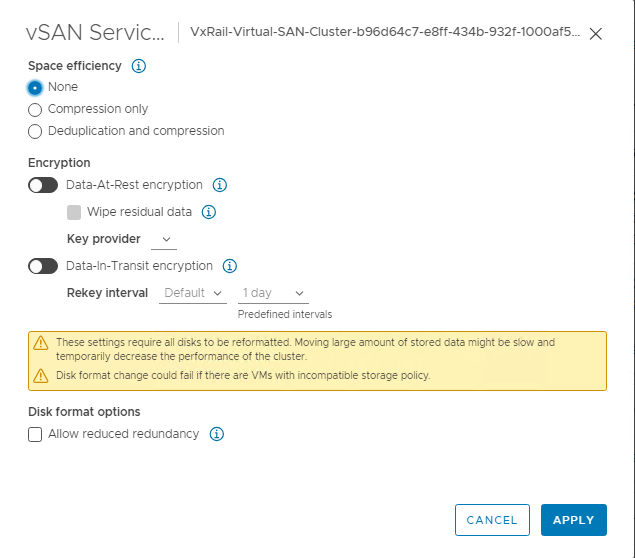Viewport: 635px width, 558px height.
Task: Check the Wipe residual data box
Action: click(74, 212)
